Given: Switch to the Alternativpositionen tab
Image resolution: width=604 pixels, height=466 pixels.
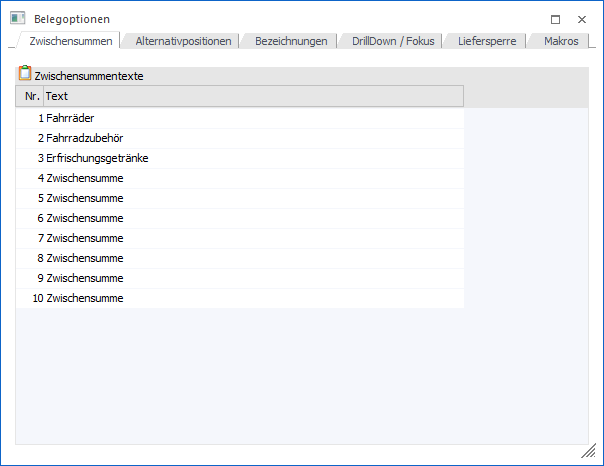Looking at the screenshot, I should [183, 41].
